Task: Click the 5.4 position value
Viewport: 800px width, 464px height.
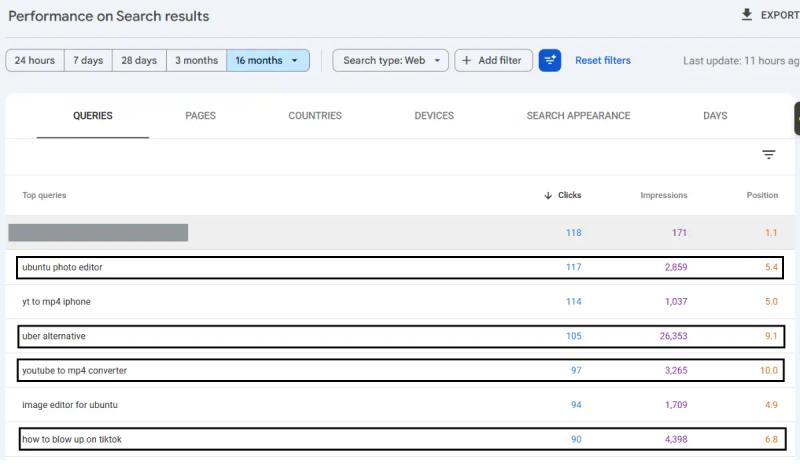Action: (x=771, y=267)
